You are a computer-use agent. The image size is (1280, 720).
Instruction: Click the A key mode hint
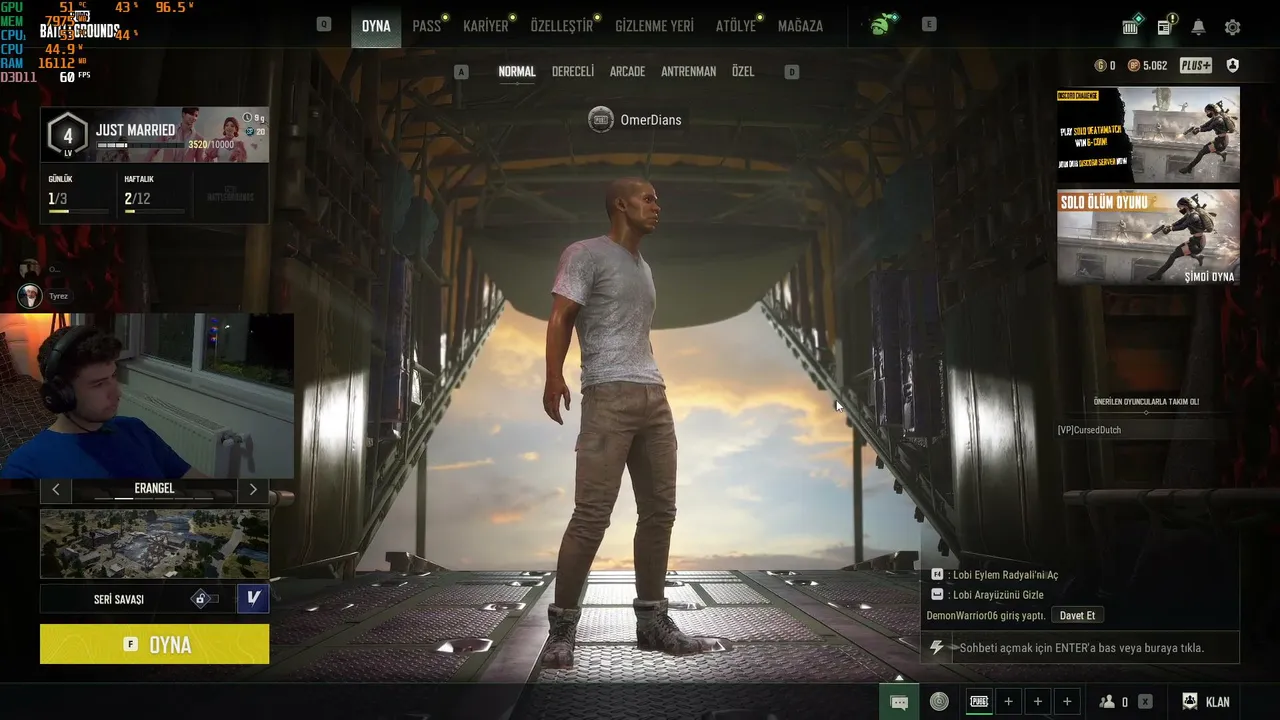461,72
